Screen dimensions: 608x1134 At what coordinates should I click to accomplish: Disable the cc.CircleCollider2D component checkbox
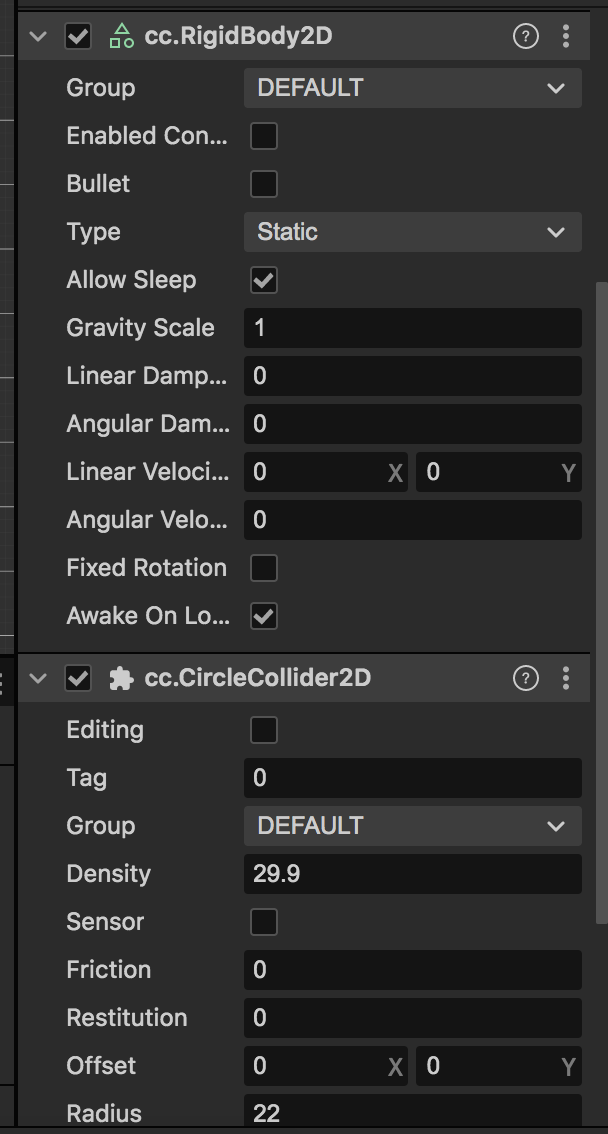click(78, 678)
